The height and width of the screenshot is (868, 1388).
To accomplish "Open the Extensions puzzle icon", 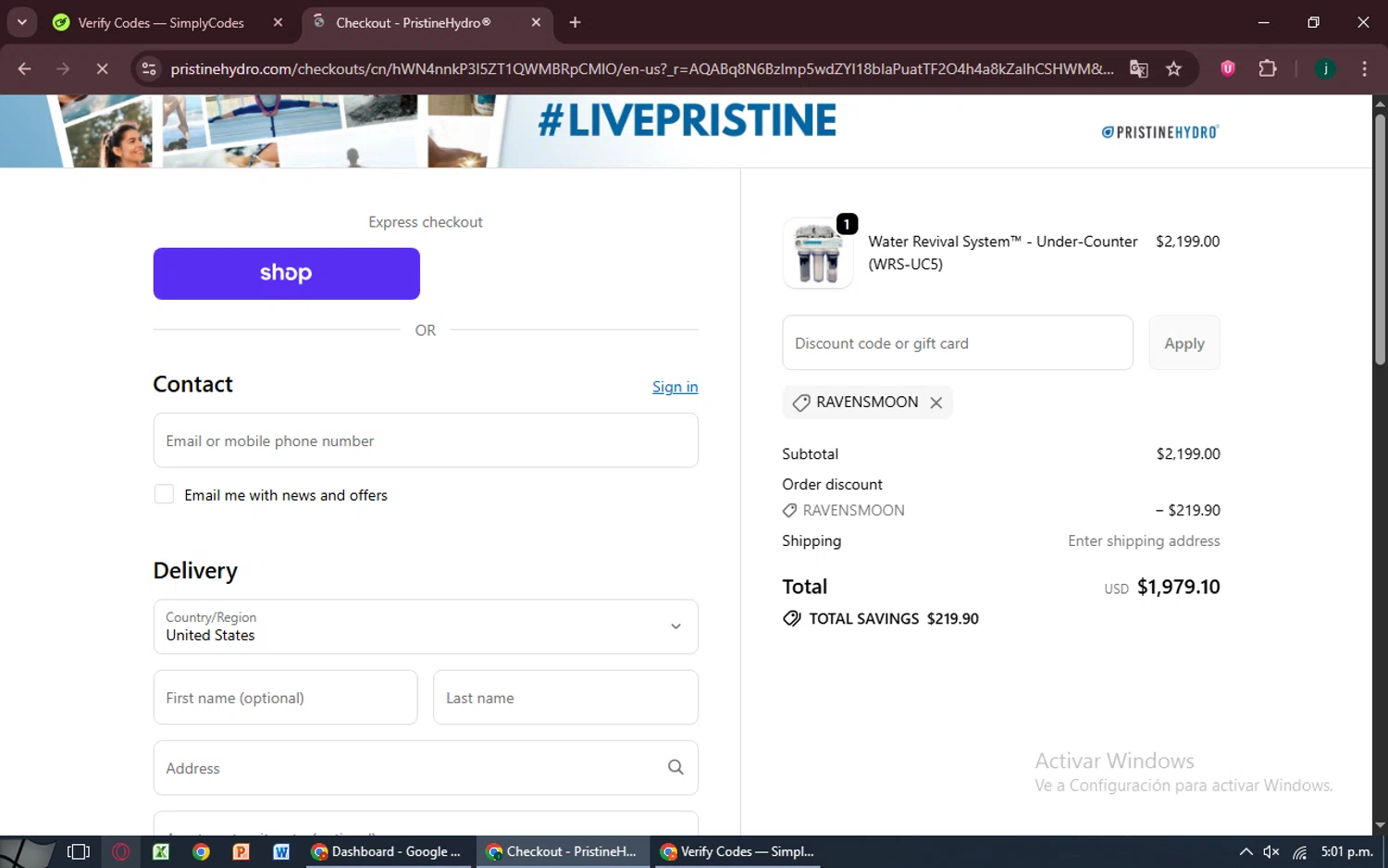I will point(1268,68).
